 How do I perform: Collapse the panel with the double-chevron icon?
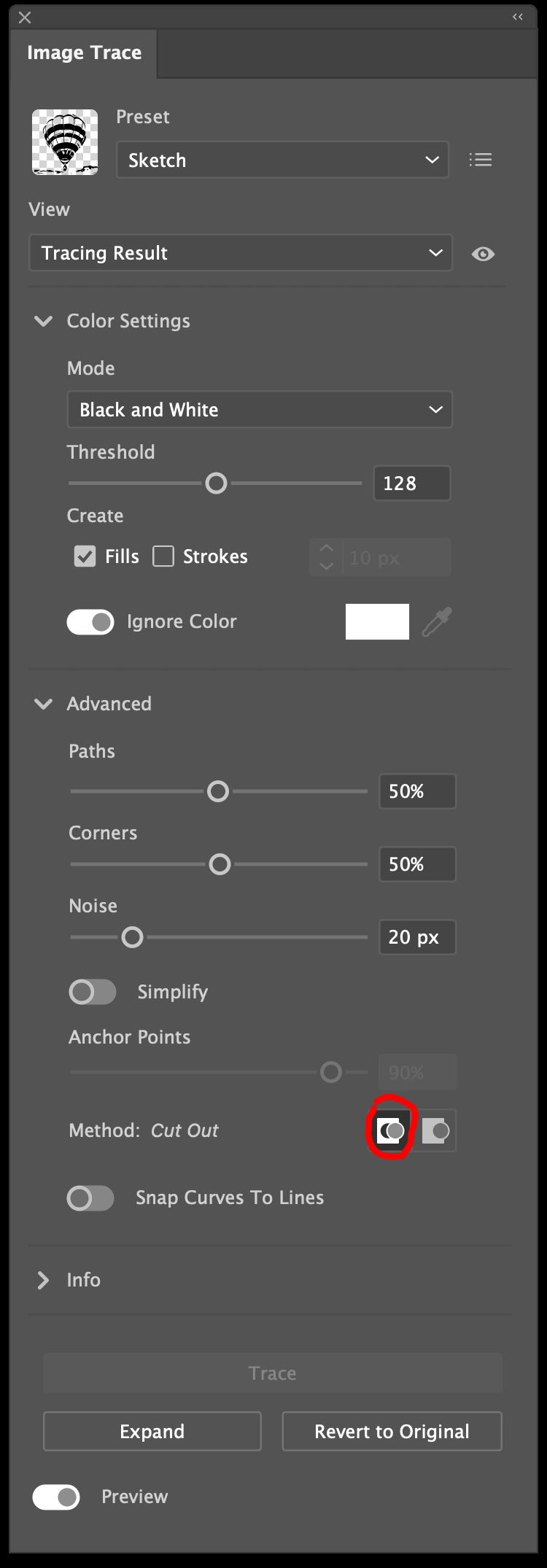click(x=518, y=16)
